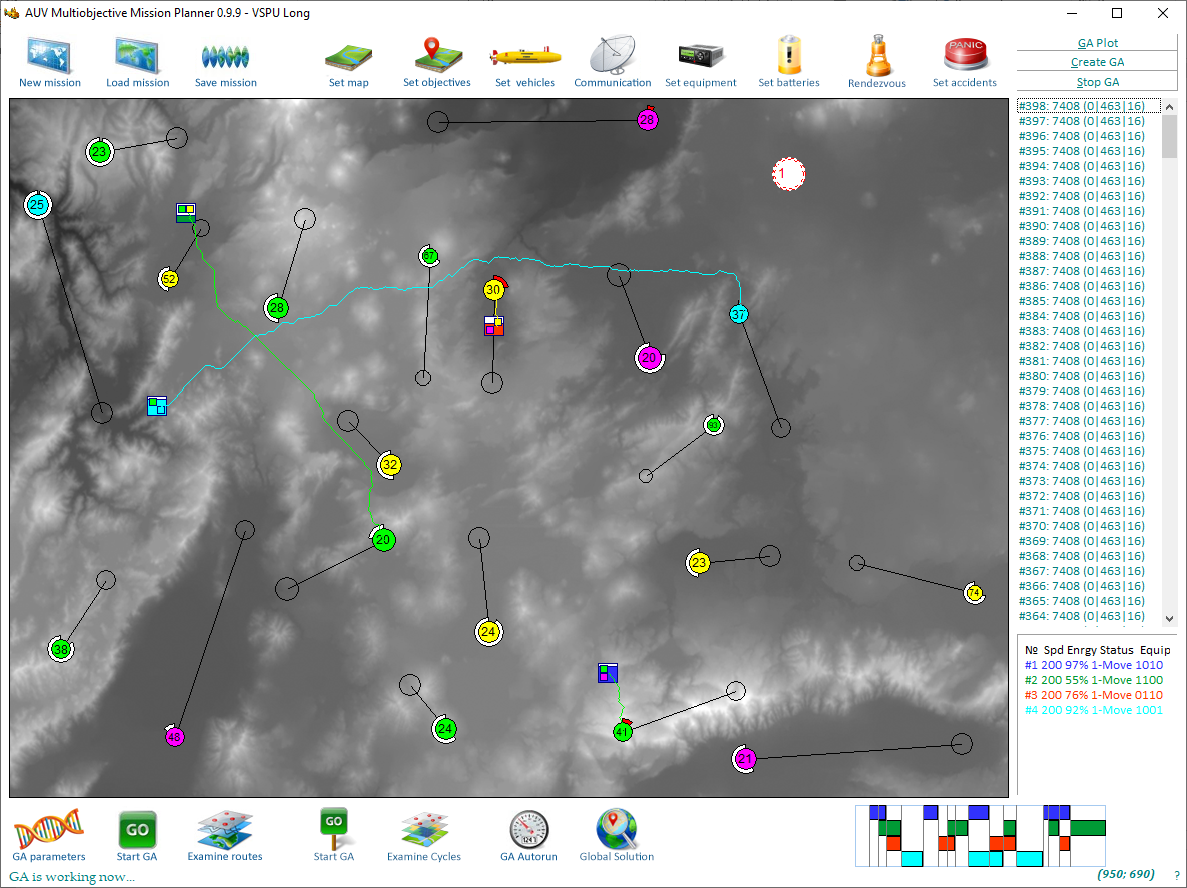Click the Set equipment icon

coord(700,56)
